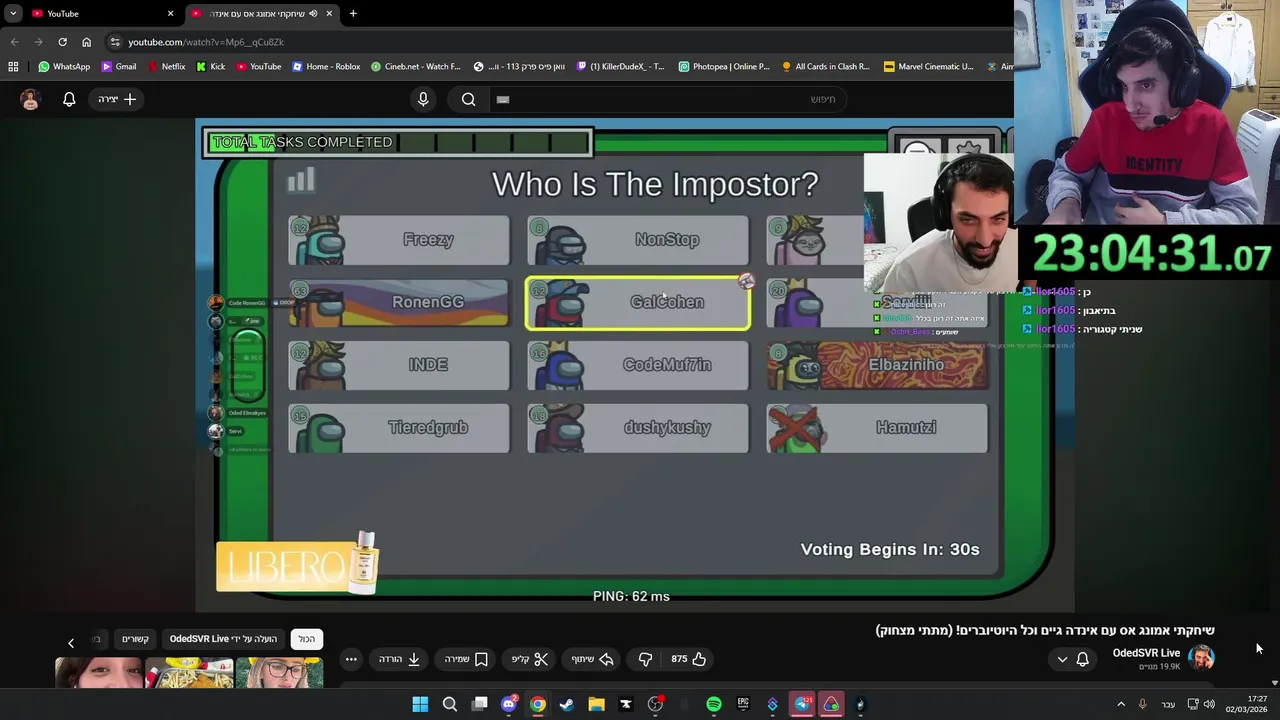Image resolution: width=1280 pixels, height=720 pixels.
Task: Open the All Cards in Clash Royale bookmark
Action: (826, 66)
